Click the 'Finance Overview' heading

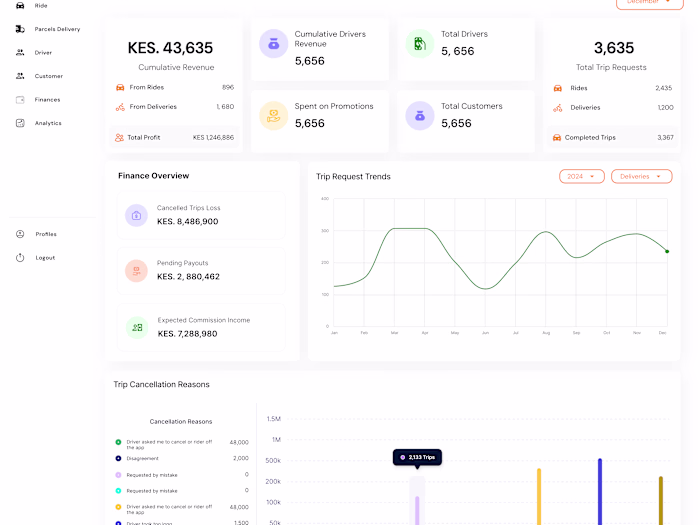coord(154,176)
